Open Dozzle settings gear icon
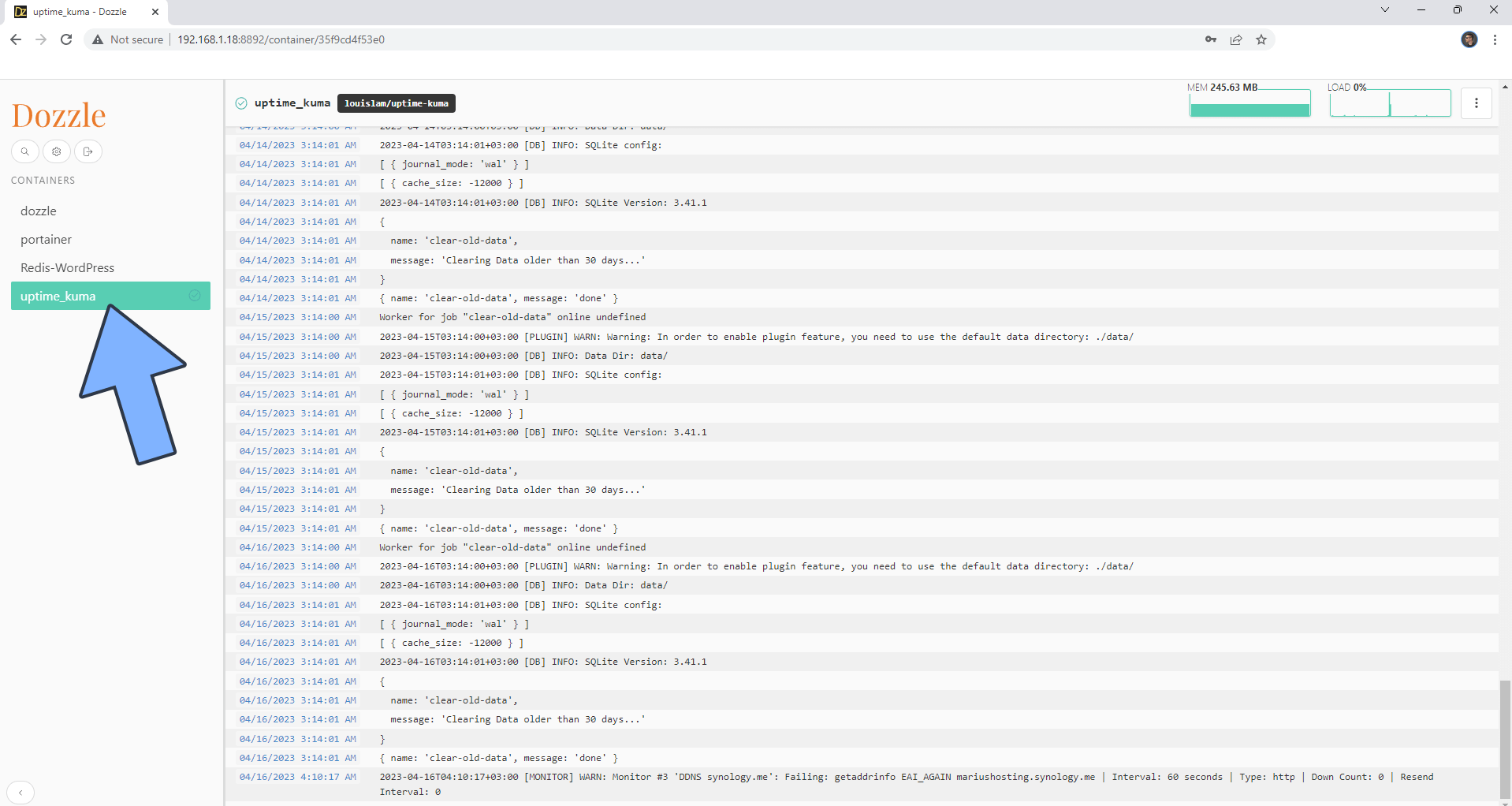 click(x=57, y=151)
